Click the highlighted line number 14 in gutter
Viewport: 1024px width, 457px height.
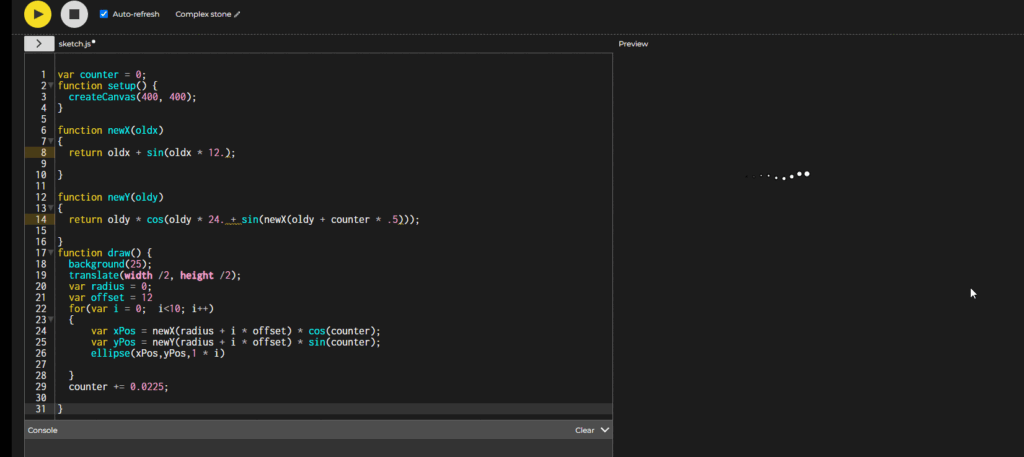coord(41,219)
